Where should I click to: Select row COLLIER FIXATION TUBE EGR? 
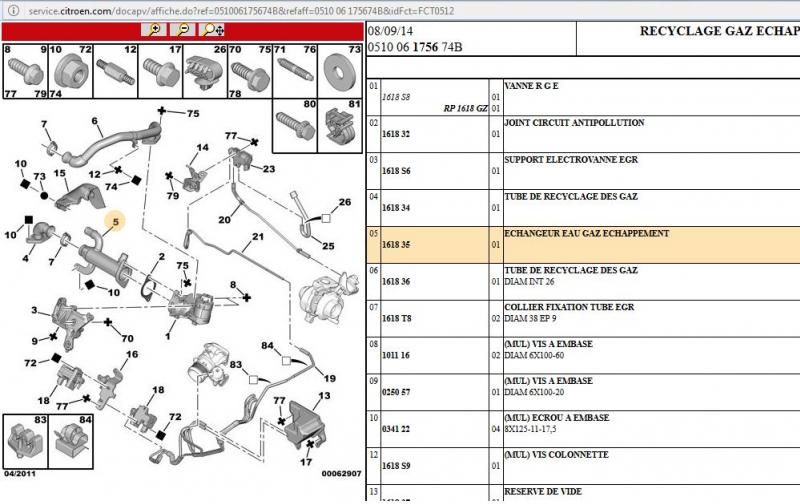(583, 318)
